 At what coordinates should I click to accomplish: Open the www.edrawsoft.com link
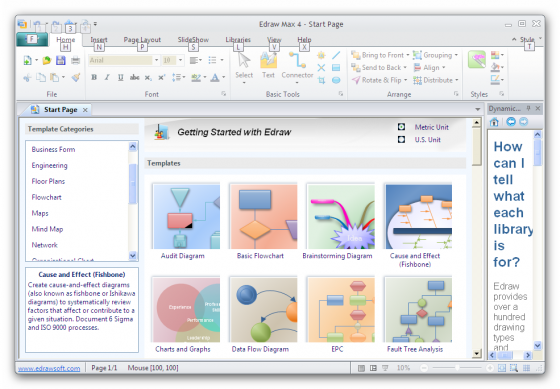tap(49, 368)
